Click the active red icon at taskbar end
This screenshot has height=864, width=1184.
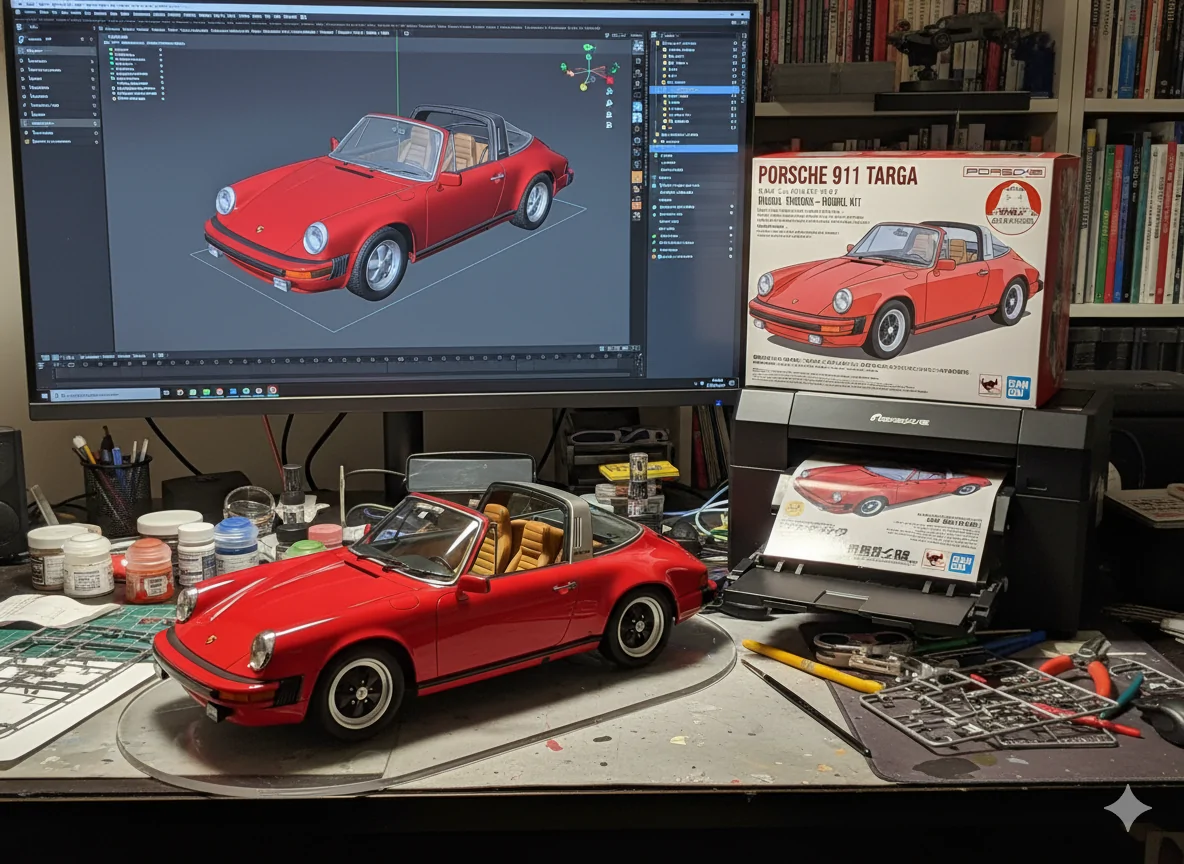tap(273, 390)
